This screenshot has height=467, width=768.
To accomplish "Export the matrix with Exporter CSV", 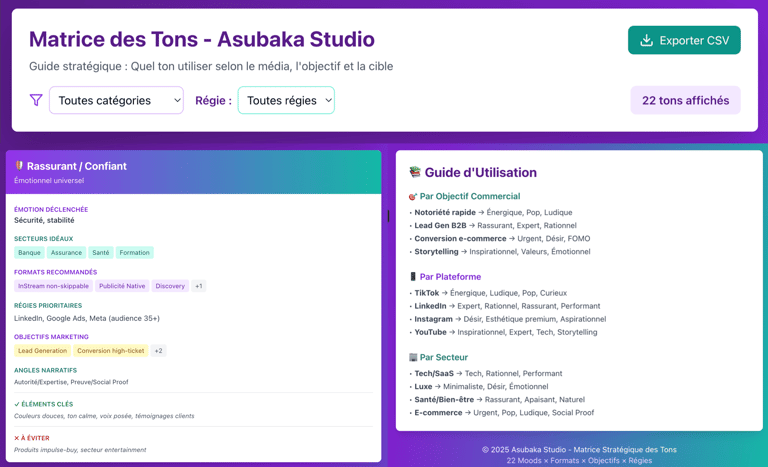I will [684, 40].
